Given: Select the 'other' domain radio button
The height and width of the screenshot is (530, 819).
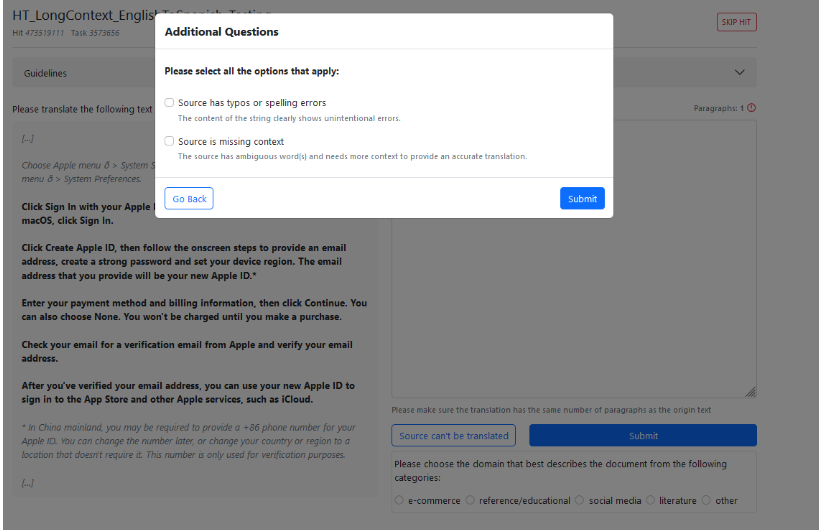Looking at the screenshot, I should (707, 500).
